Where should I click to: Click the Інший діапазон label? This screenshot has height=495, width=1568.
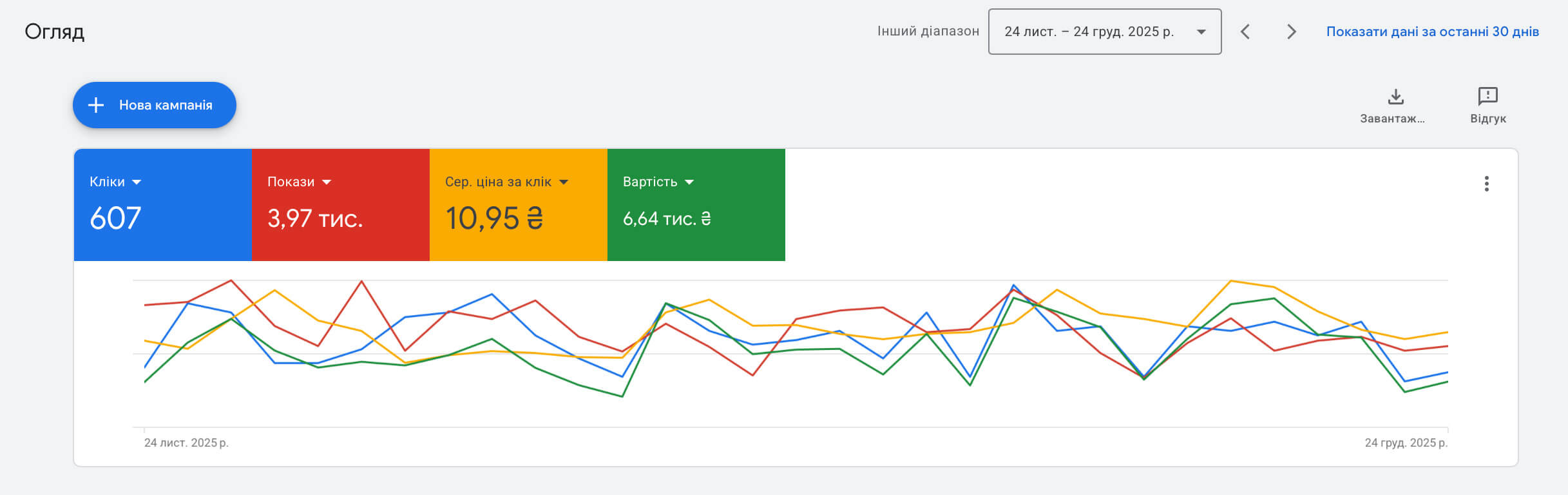(x=928, y=32)
